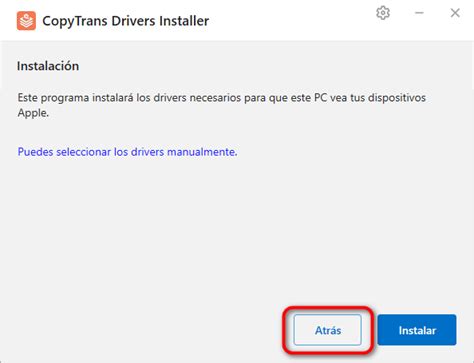Go back with the Atrás button
Viewport: 474px width, 363px height.
(x=327, y=330)
